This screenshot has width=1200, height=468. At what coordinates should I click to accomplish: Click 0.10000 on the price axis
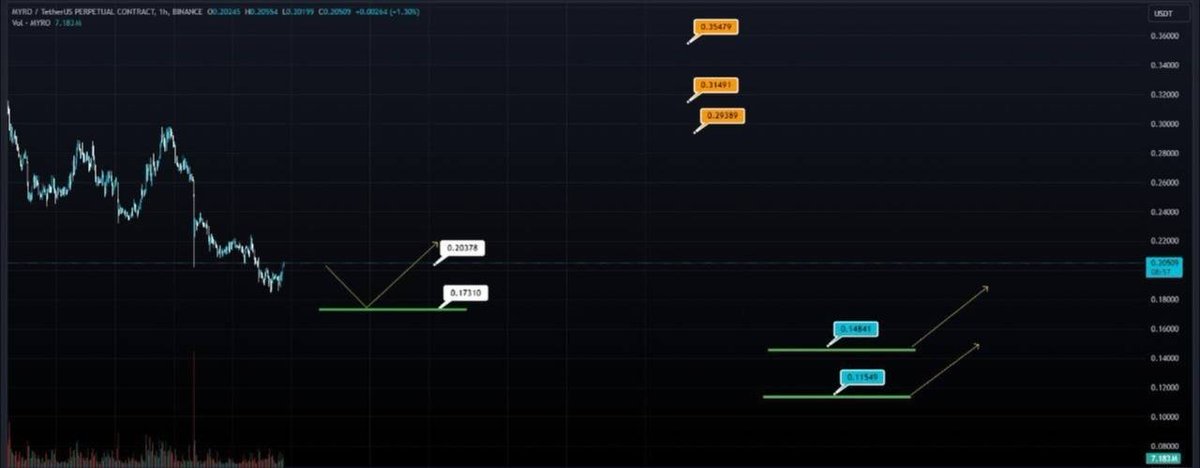[x=1166, y=417]
